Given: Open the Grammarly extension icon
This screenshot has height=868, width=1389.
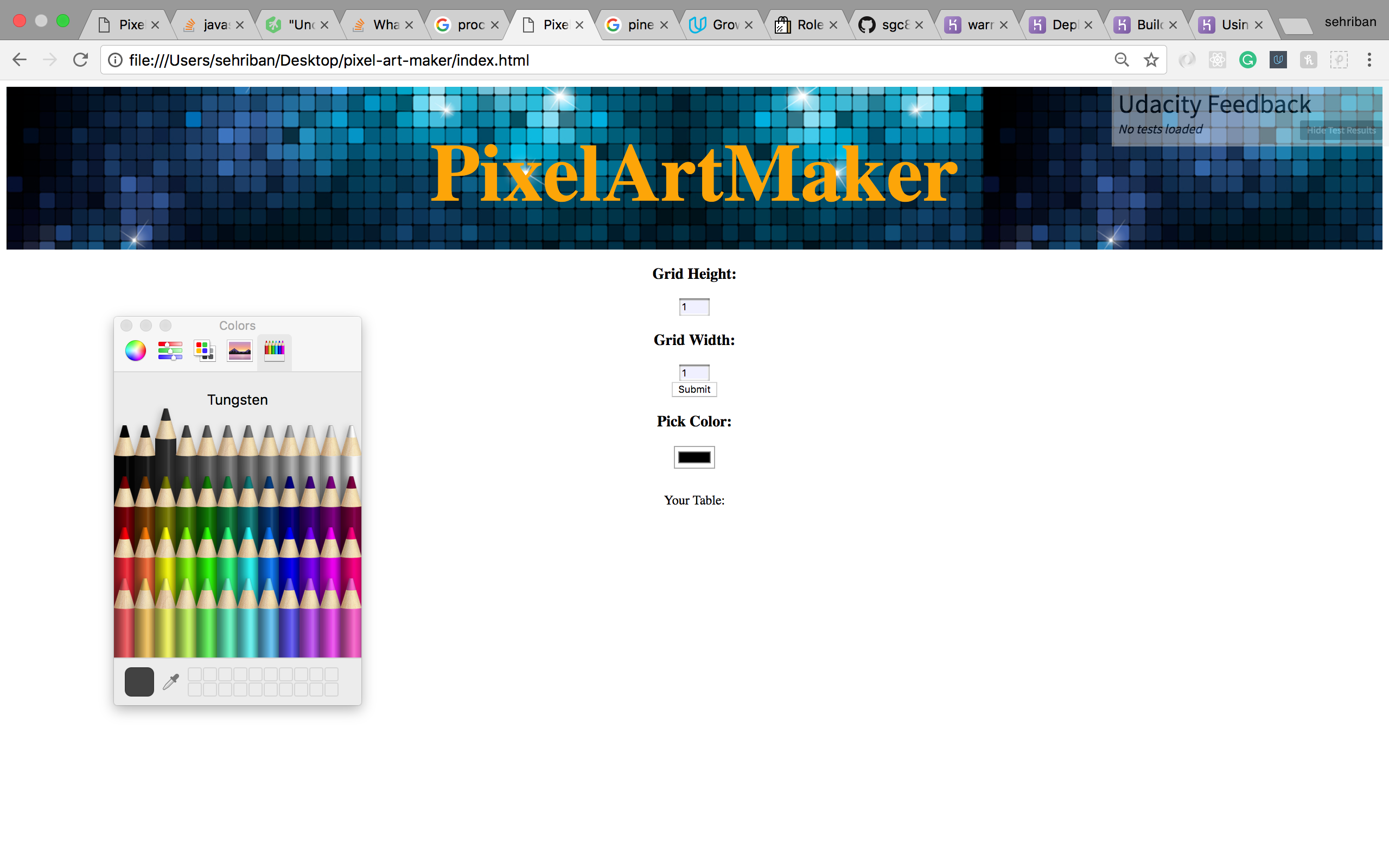Looking at the screenshot, I should [x=1247, y=60].
